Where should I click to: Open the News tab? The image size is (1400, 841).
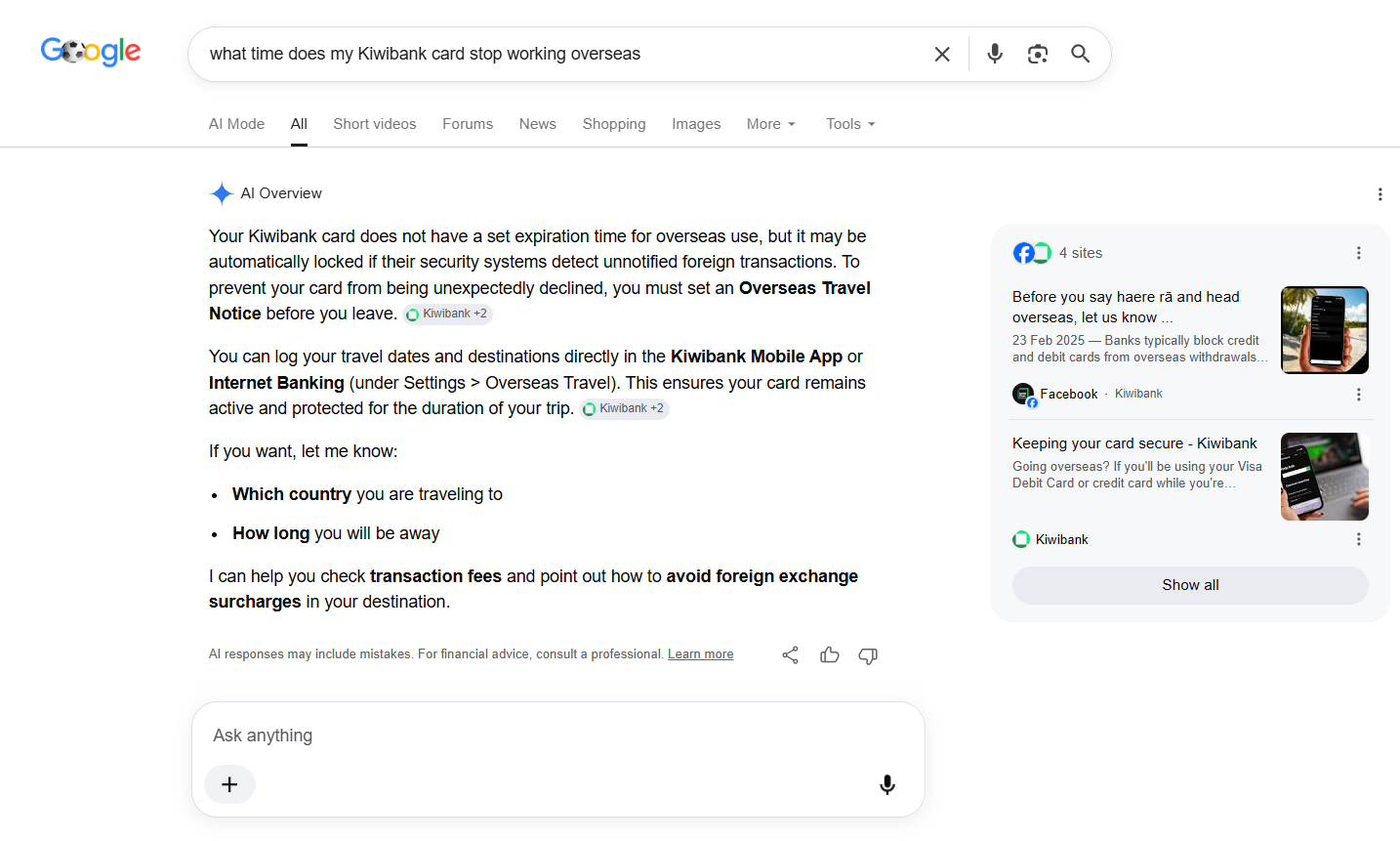pos(538,124)
